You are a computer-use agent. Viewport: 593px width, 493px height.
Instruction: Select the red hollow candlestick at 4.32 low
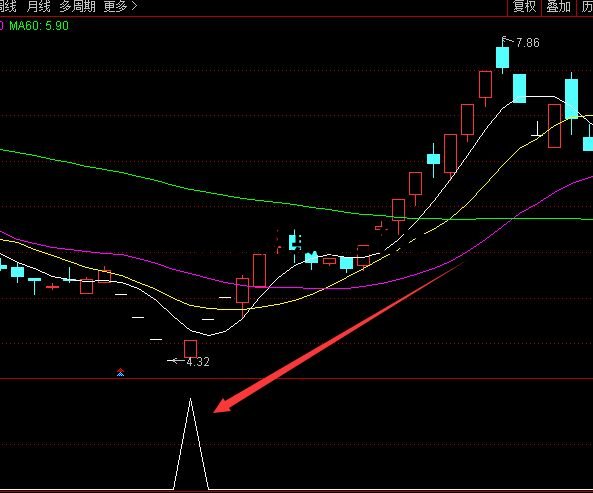coord(191,349)
